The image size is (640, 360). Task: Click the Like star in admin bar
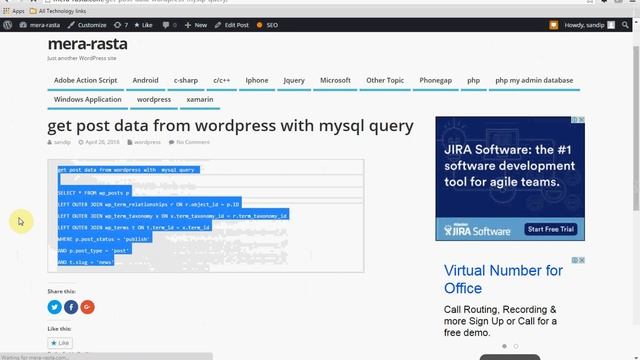pos(143,25)
